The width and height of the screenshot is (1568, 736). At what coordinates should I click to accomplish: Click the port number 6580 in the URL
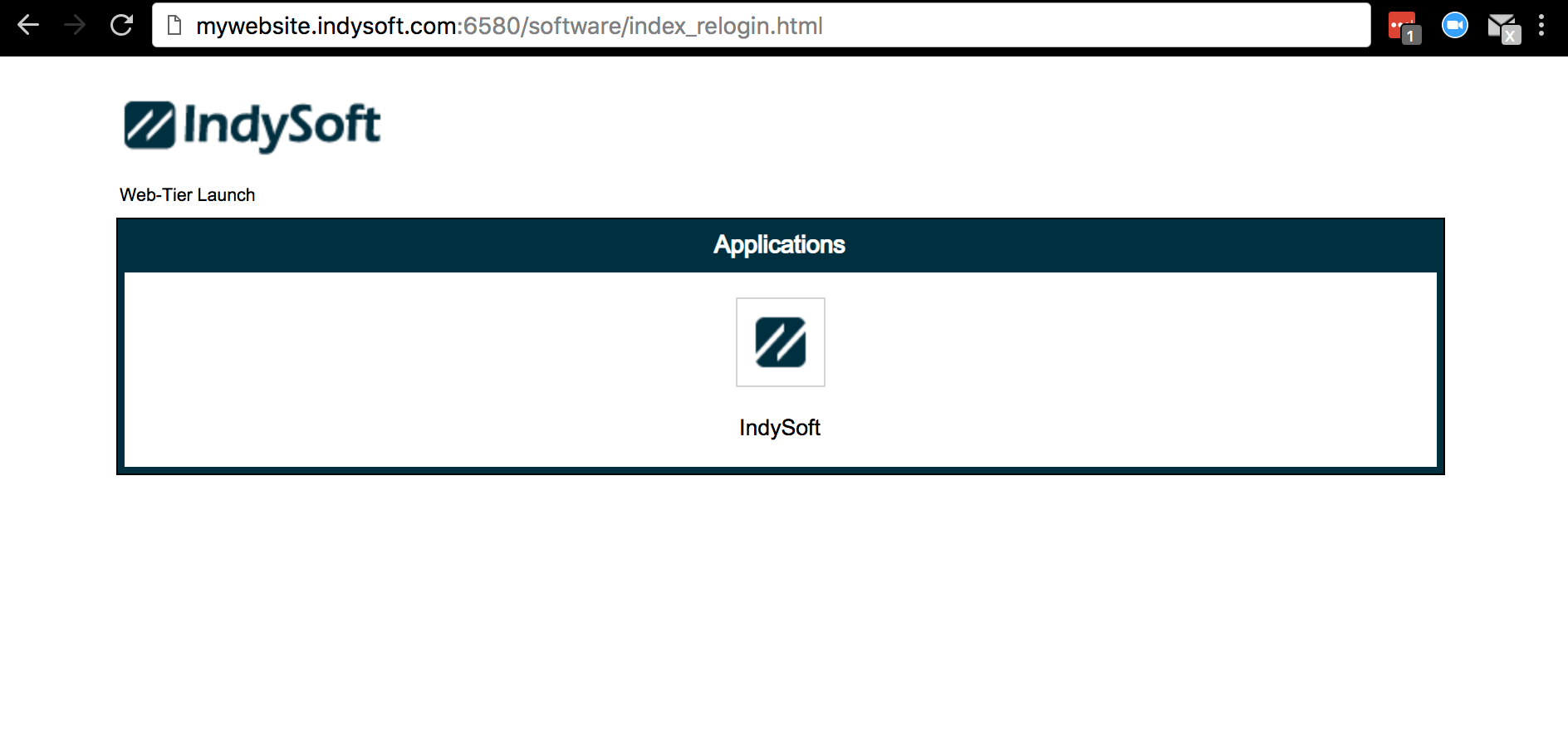tap(492, 27)
